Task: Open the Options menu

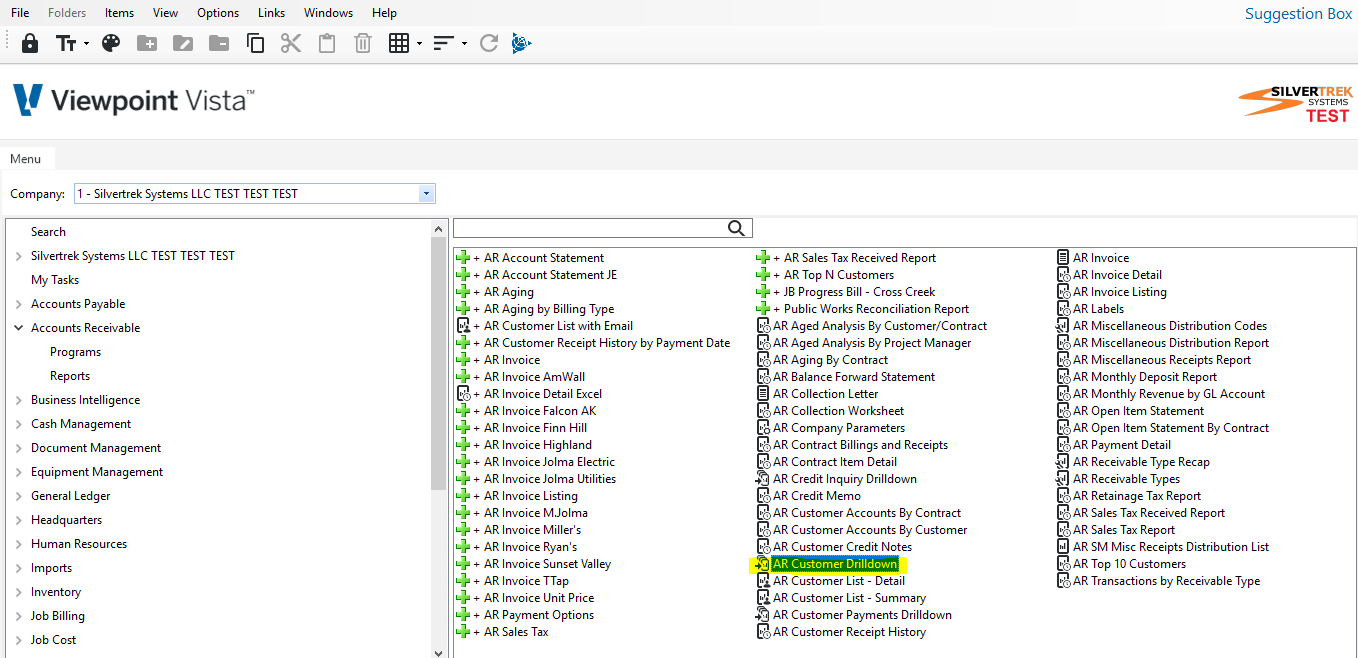Action: pos(218,13)
